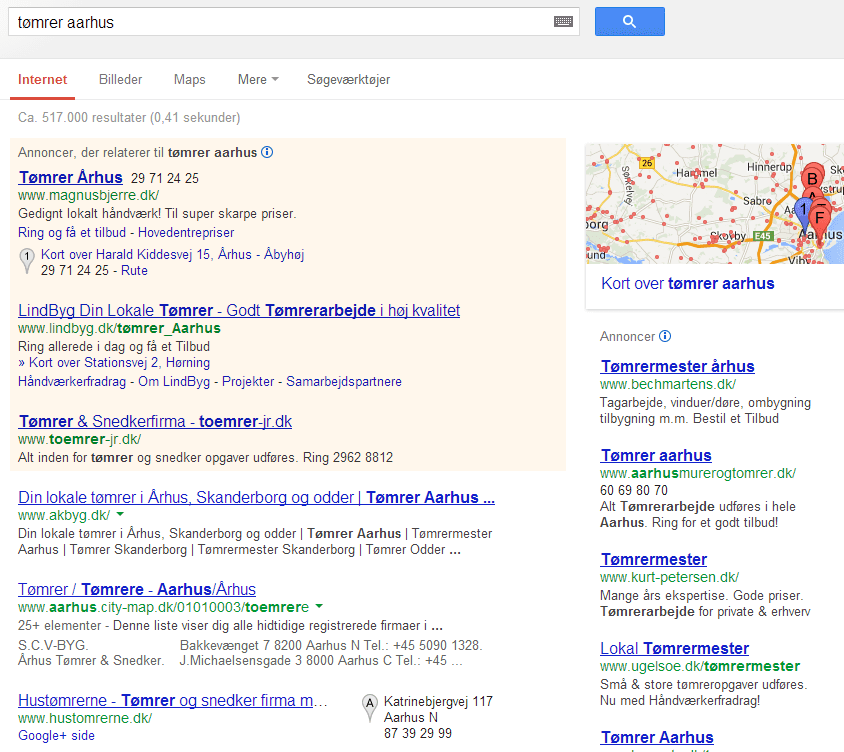Click the map thumbnail of Aarhus area

pos(714,203)
